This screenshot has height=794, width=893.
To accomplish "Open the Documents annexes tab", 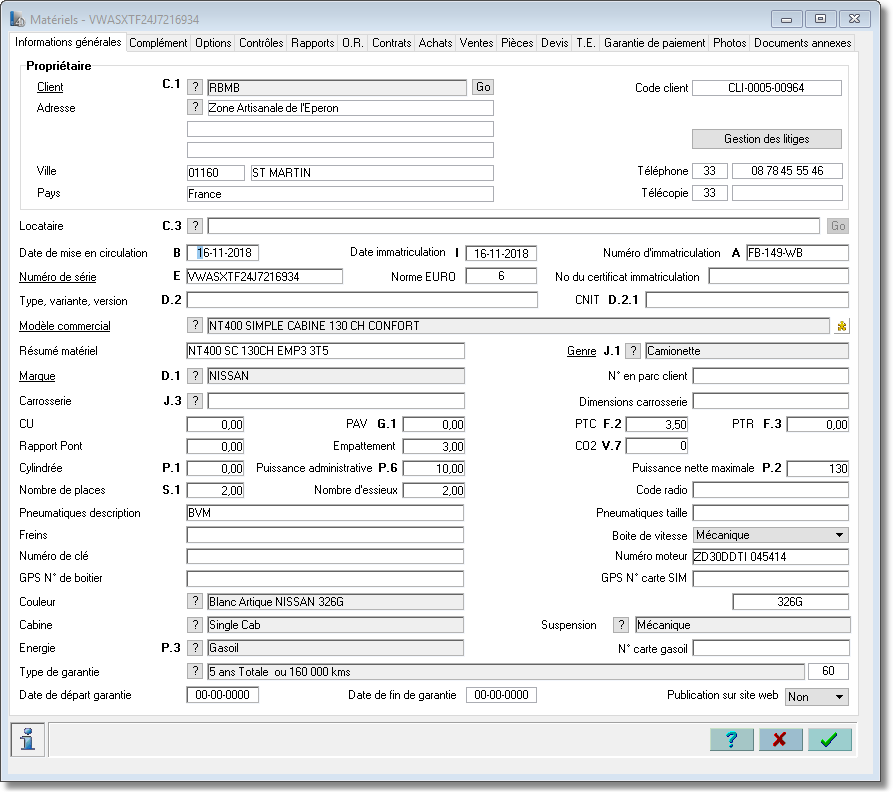I will (x=802, y=43).
